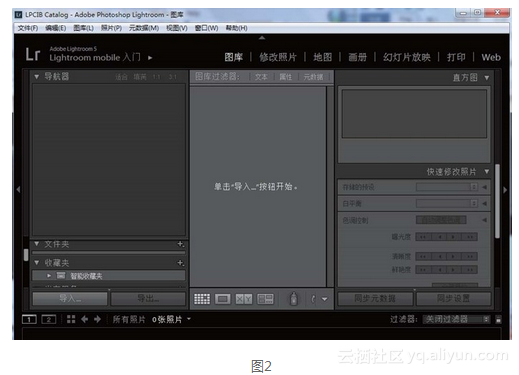
Task: Decrease 清晰度 by large step
Action: [x=423, y=257]
